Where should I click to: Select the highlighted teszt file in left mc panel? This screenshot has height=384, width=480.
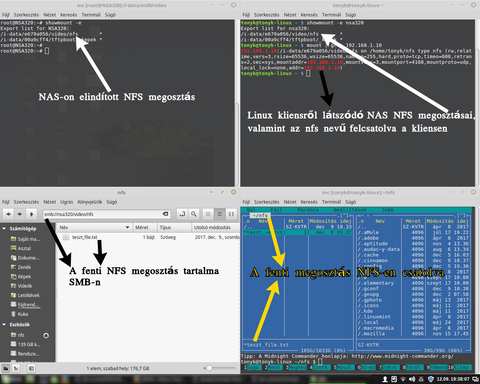298,232
